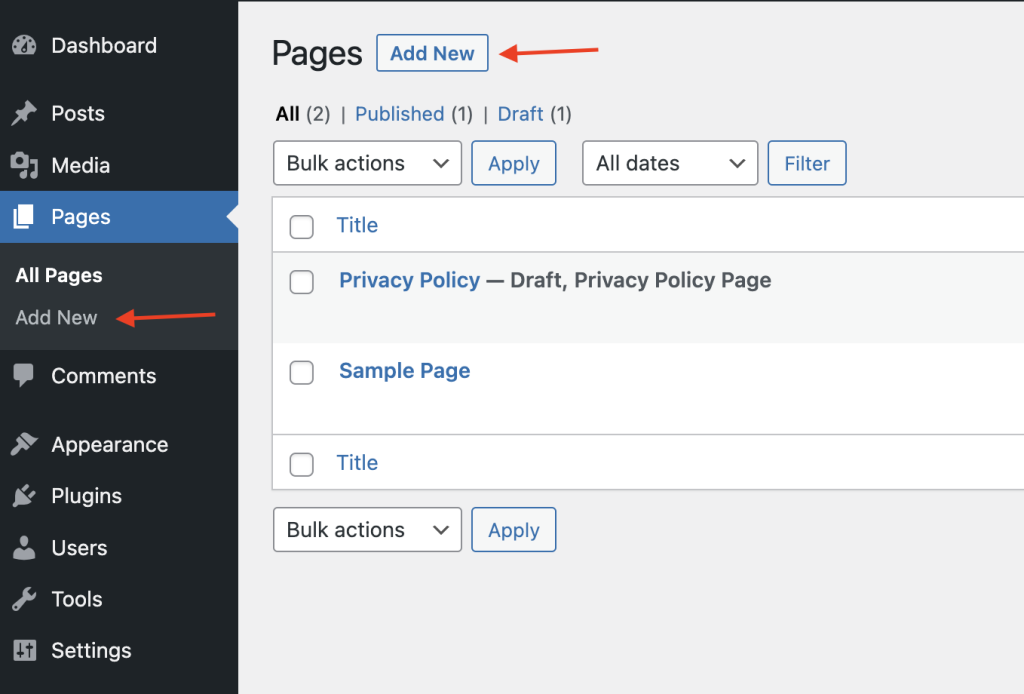Expand the bottom Bulk actions dropdown
This screenshot has width=1024, height=694.
(367, 529)
